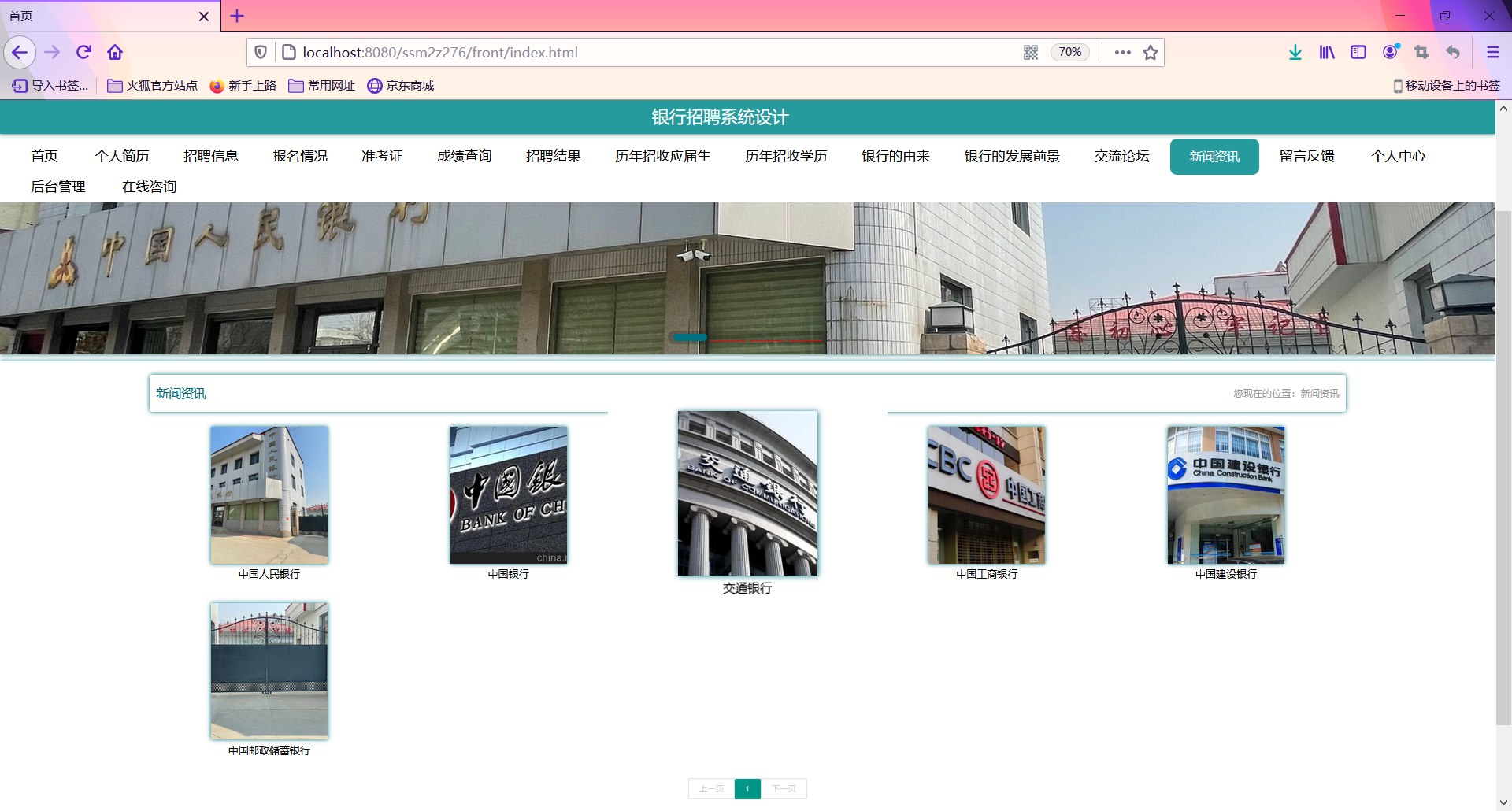Screen dimensions: 1512x811
Task: Open the 招聘结果 navigation item
Action: 554,156
